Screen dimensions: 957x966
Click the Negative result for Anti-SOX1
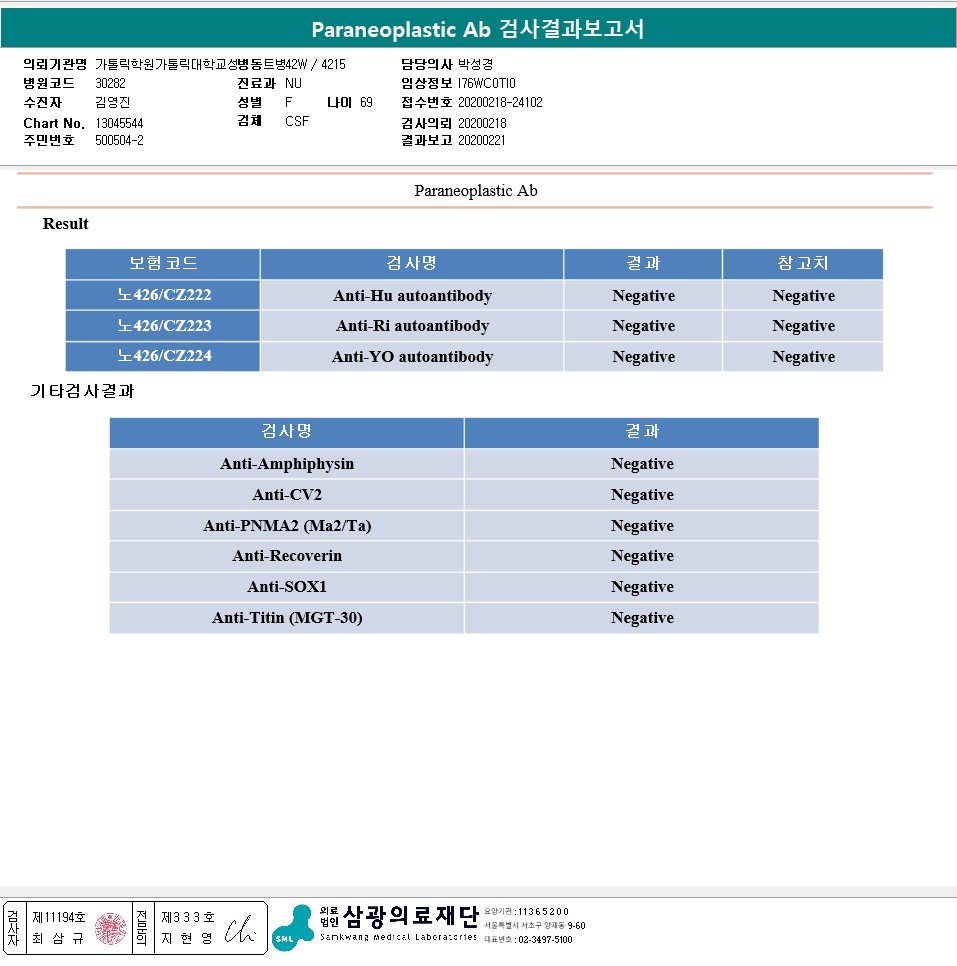click(x=642, y=587)
